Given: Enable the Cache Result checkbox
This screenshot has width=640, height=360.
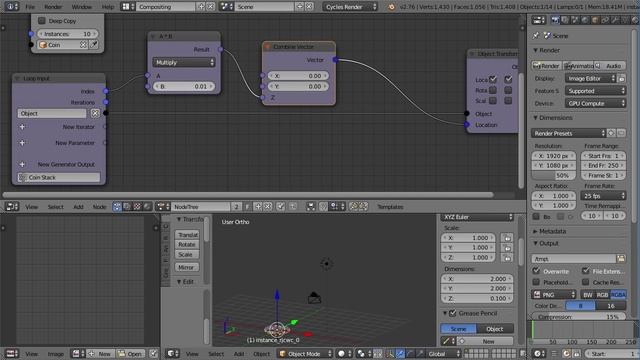Looking at the screenshot, I should coord(586,282).
